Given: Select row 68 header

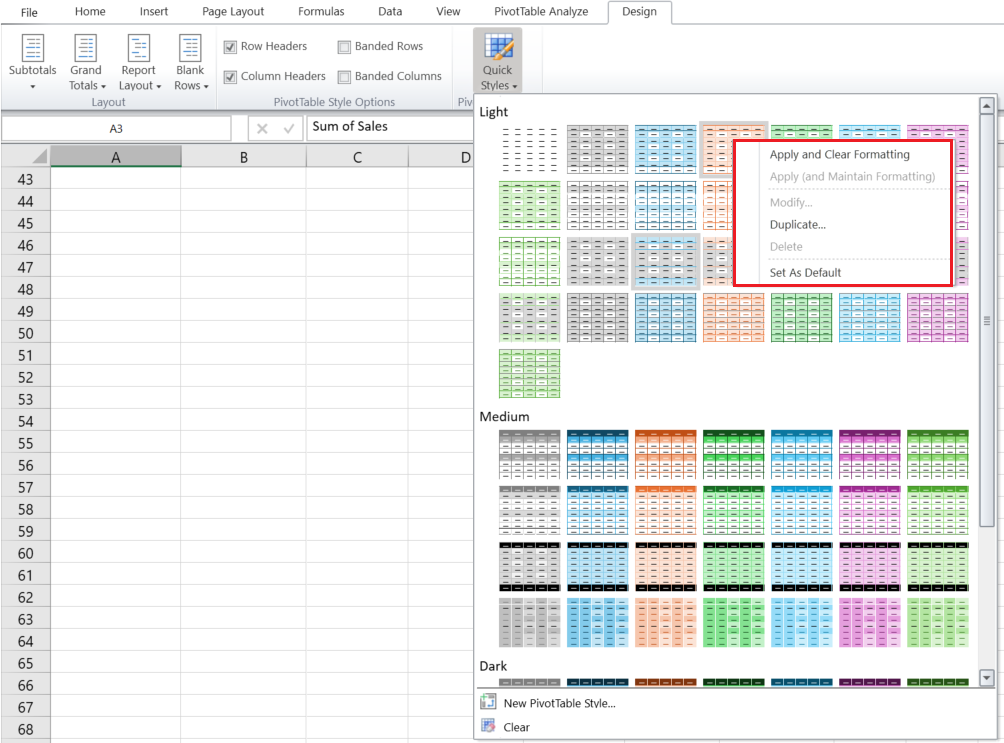Looking at the screenshot, I should point(26,729).
